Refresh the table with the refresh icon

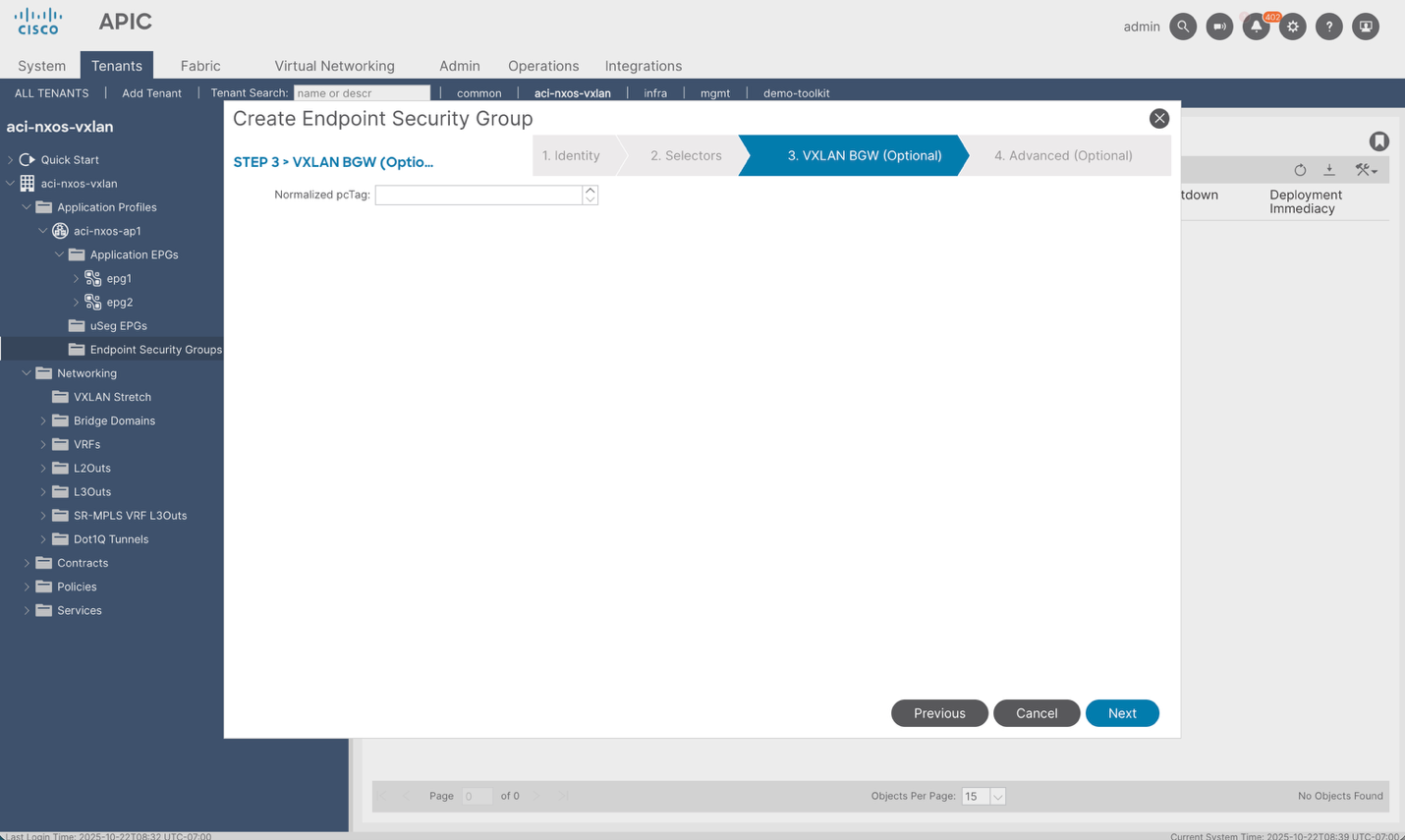(1300, 170)
